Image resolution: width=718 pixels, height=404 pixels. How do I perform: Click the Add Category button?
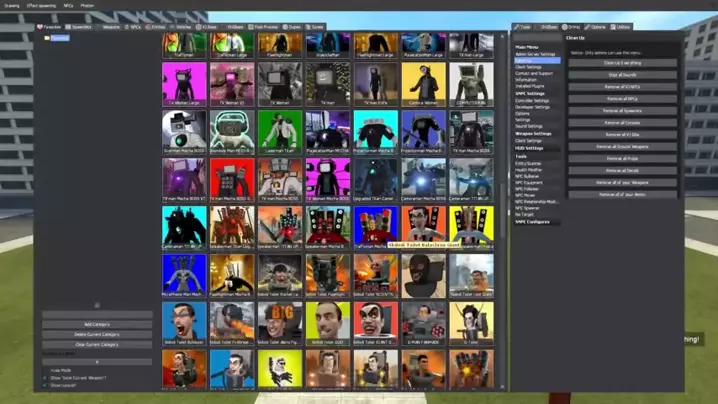[97, 325]
